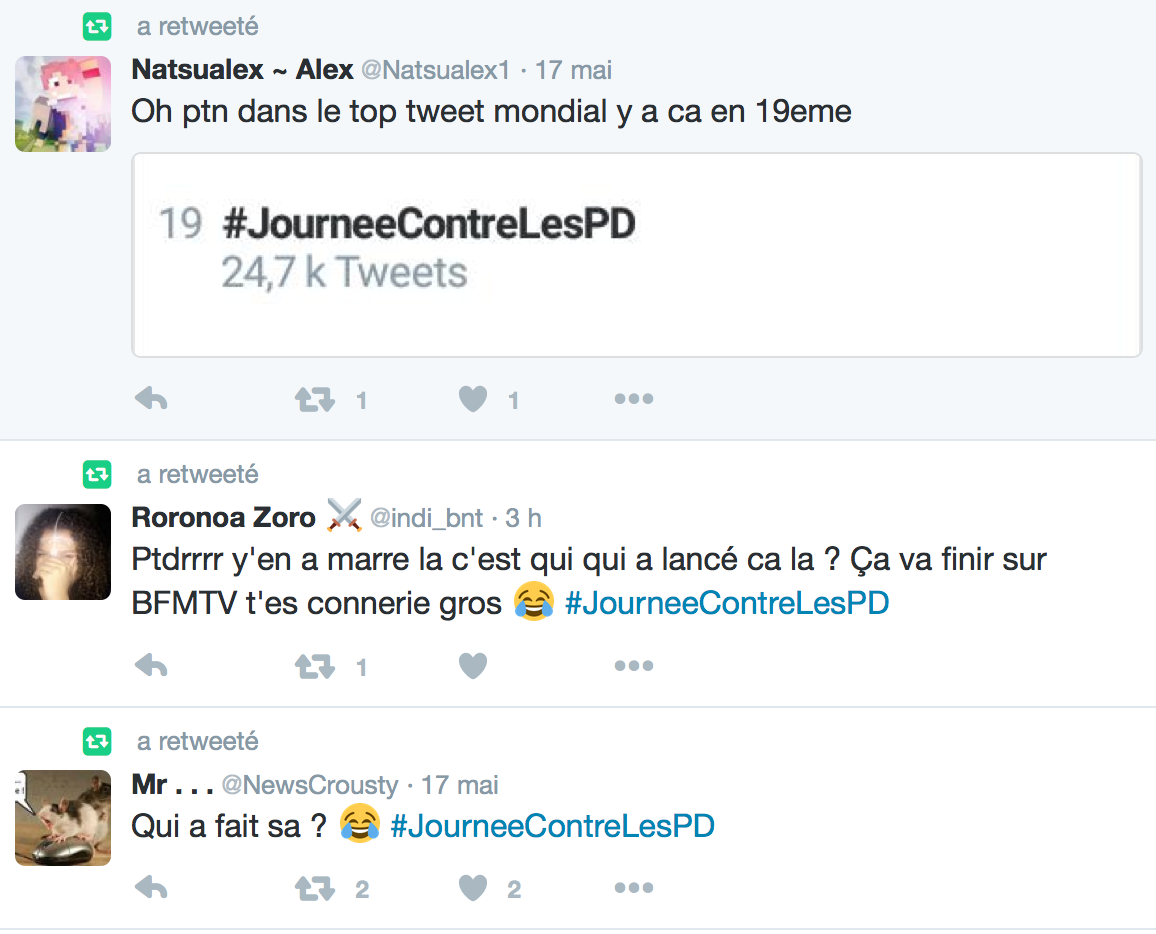Open the Mr . . . rat avatar
Viewport: 1156px width, 934px height.
[63, 818]
